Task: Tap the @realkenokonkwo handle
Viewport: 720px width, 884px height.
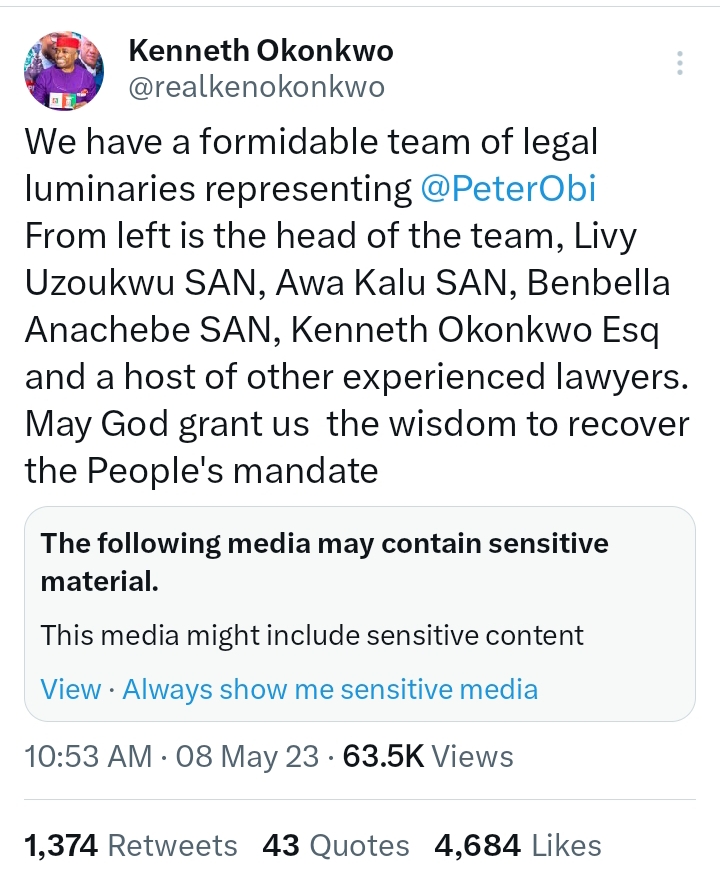Action: pyautogui.click(x=257, y=87)
